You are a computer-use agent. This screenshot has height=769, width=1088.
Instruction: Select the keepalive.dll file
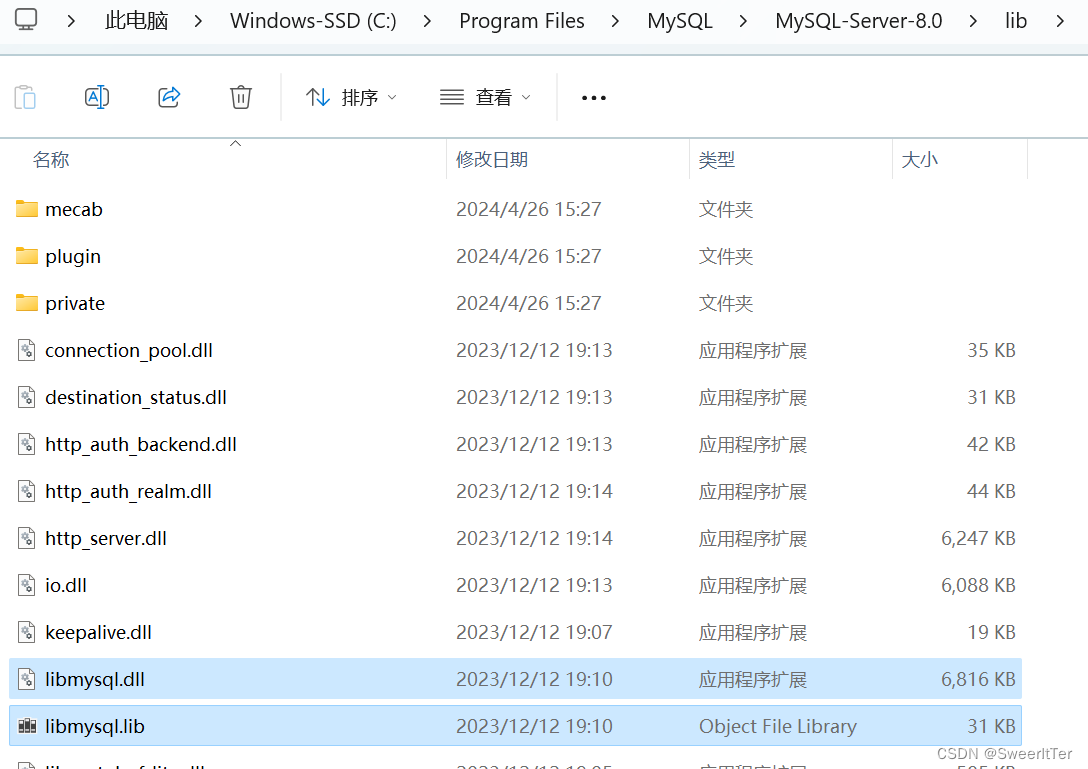99,632
